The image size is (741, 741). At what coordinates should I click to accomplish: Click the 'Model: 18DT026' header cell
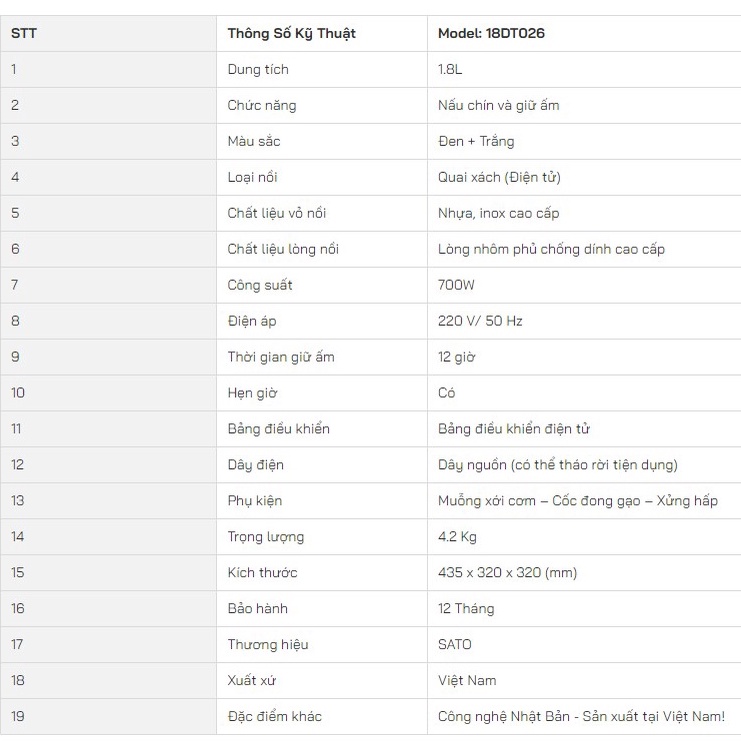click(491, 33)
